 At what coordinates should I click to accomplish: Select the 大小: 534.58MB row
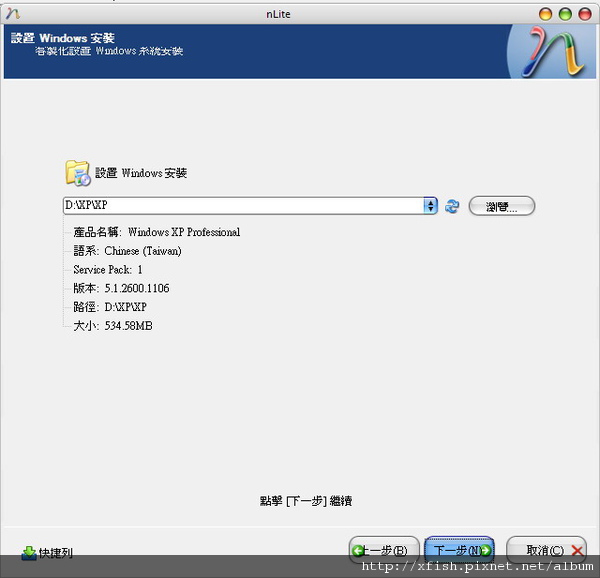(112, 326)
